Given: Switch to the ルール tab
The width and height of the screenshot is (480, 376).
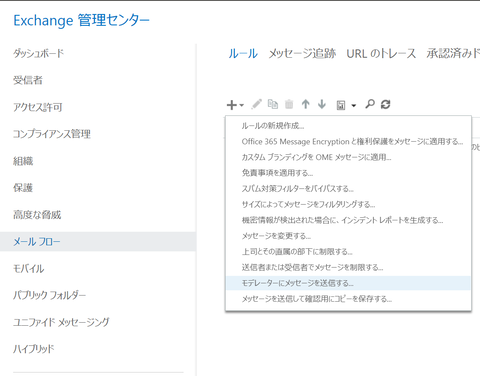Looking at the screenshot, I should click(x=243, y=54).
